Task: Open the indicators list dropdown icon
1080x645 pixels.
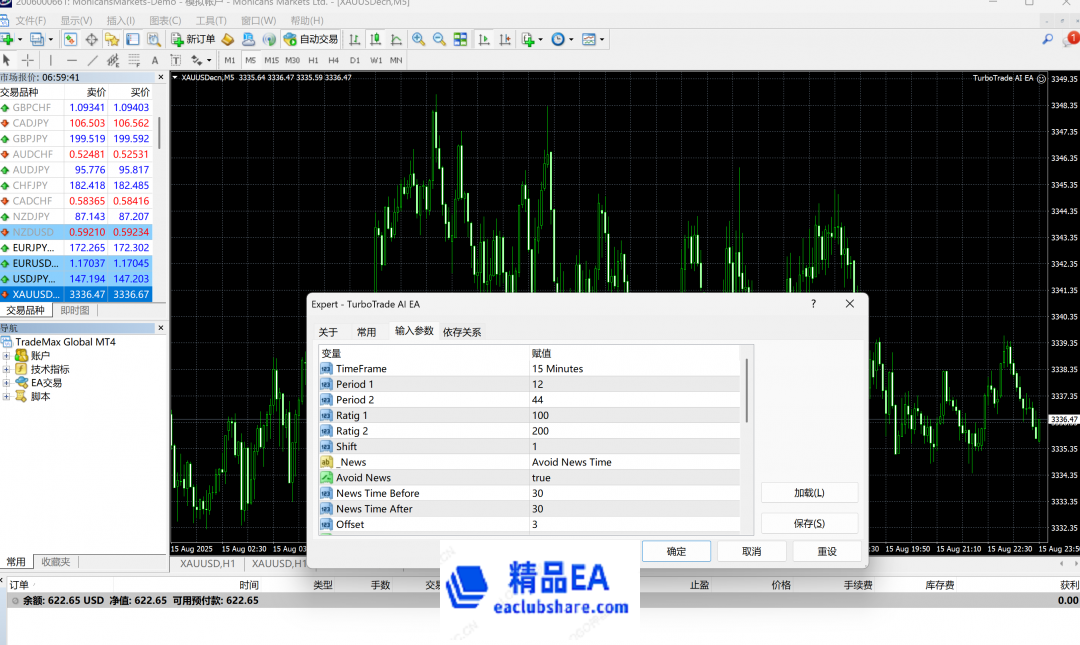Action: tap(532, 39)
